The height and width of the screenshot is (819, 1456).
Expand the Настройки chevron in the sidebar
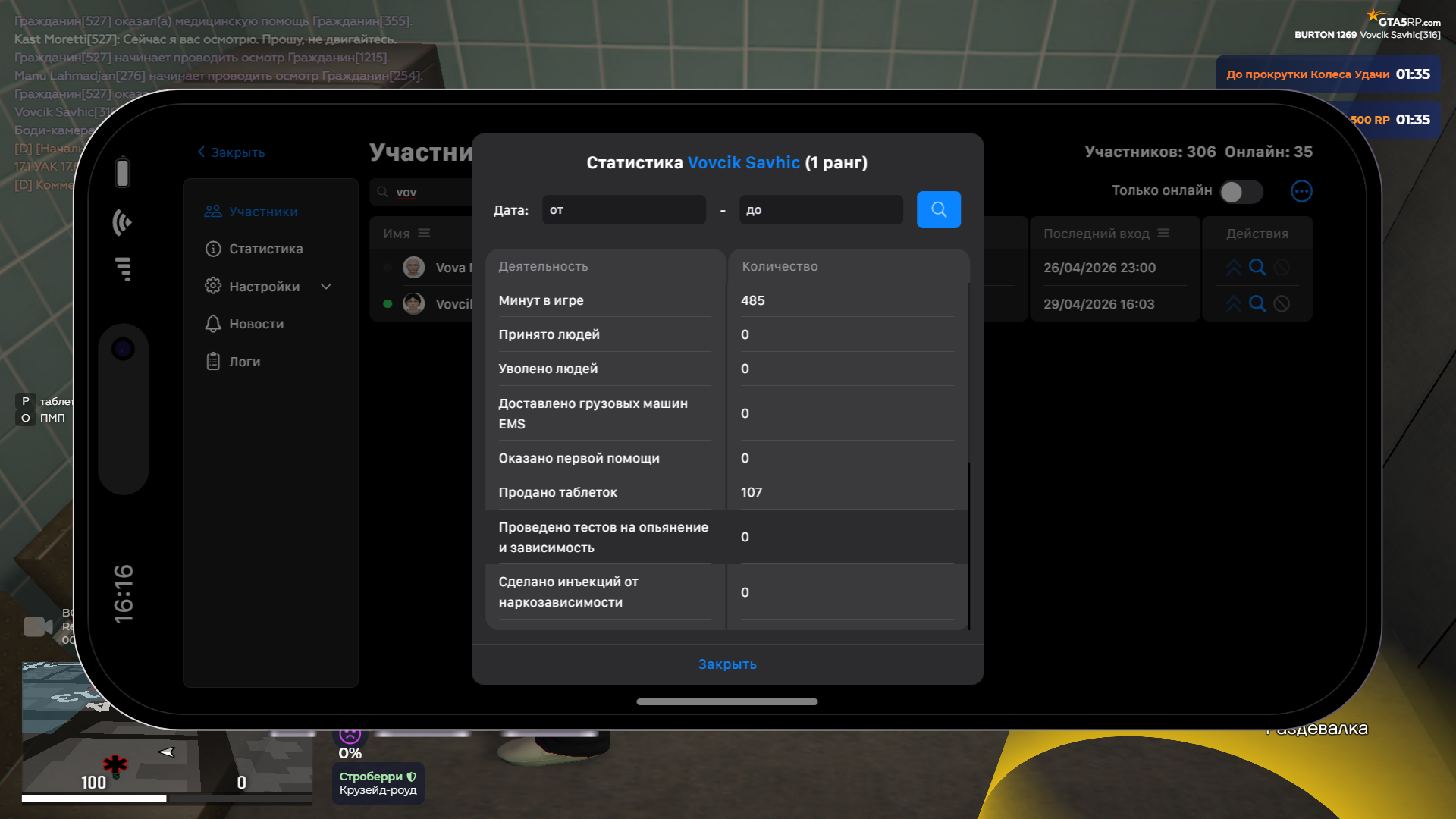[326, 287]
